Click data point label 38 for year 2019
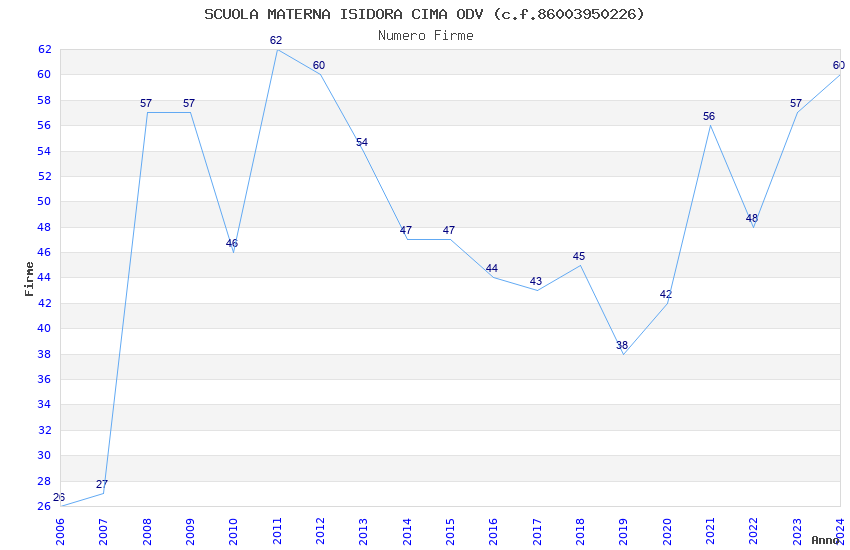Viewport: 850px width, 550px height. pyautogui.click(x=622, y=345)
